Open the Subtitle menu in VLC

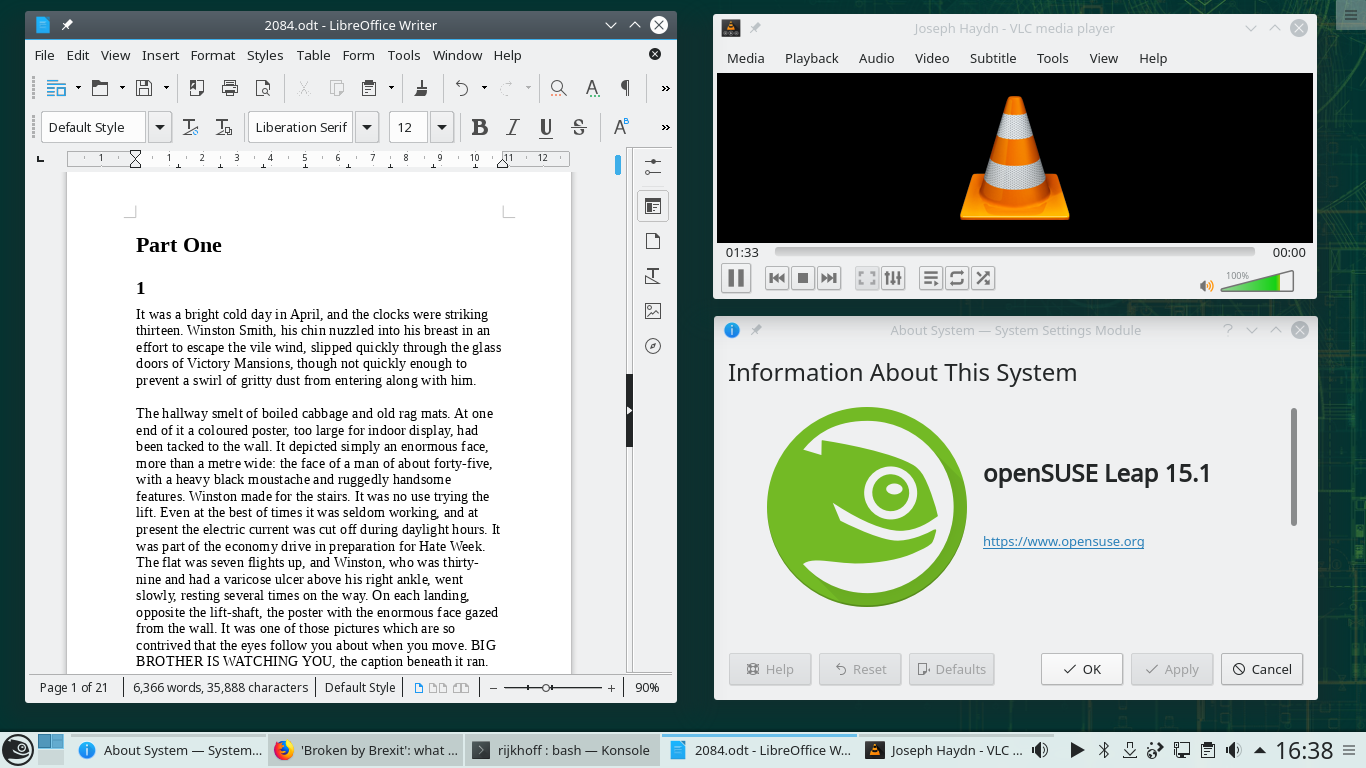coord(993,58)
